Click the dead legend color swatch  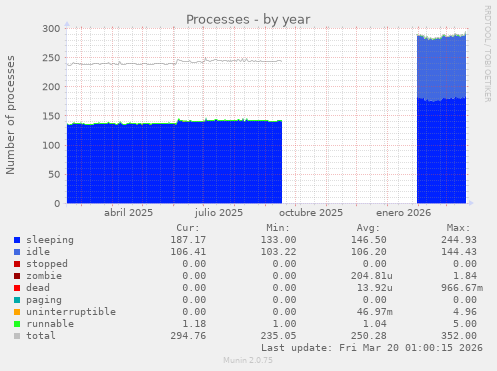[x=17, y=288]
